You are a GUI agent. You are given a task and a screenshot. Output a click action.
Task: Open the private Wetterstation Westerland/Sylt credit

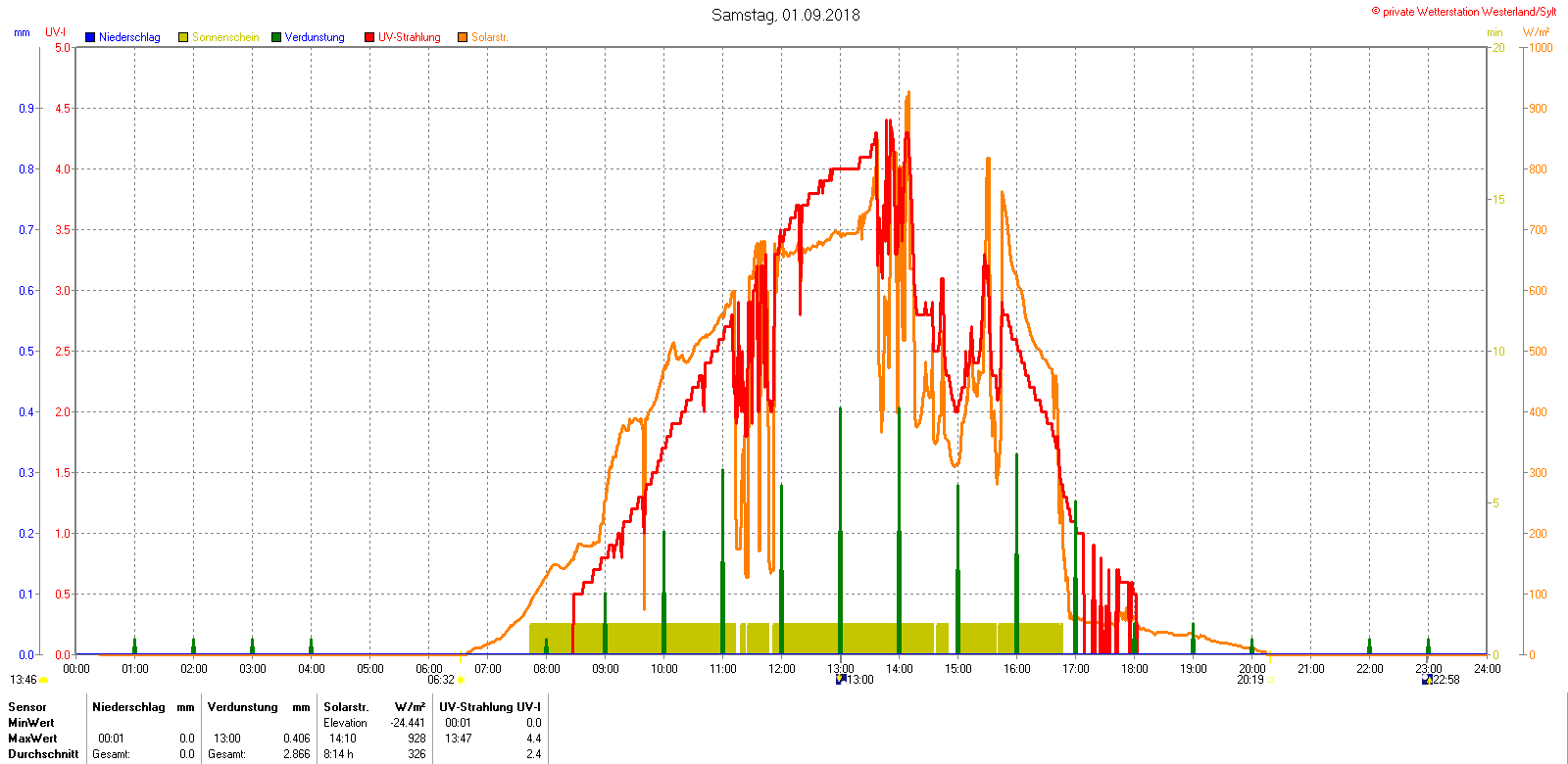[1464, 12]
